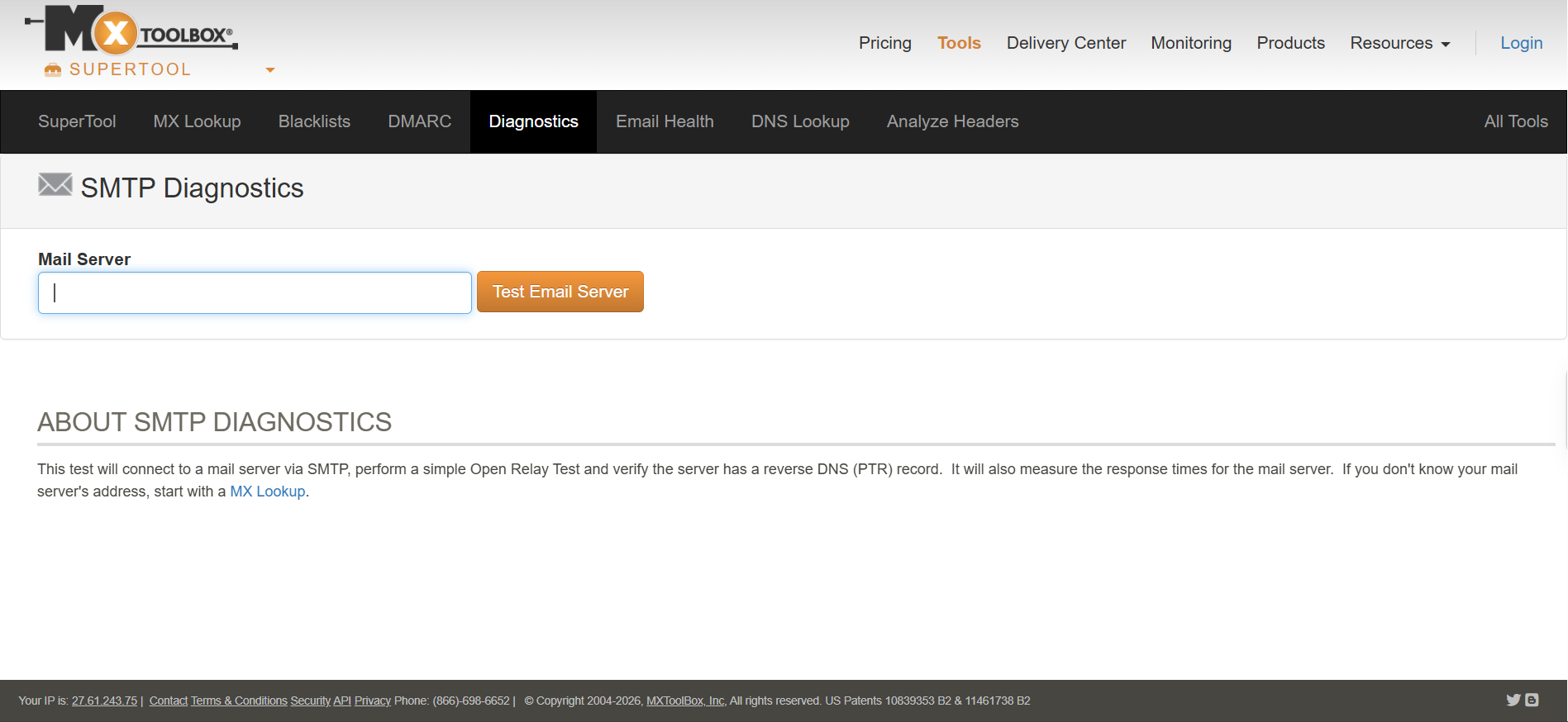Open the Analyze Headers tab
Viewport: 1568px width, 722px height.
(x=952, y=121)
